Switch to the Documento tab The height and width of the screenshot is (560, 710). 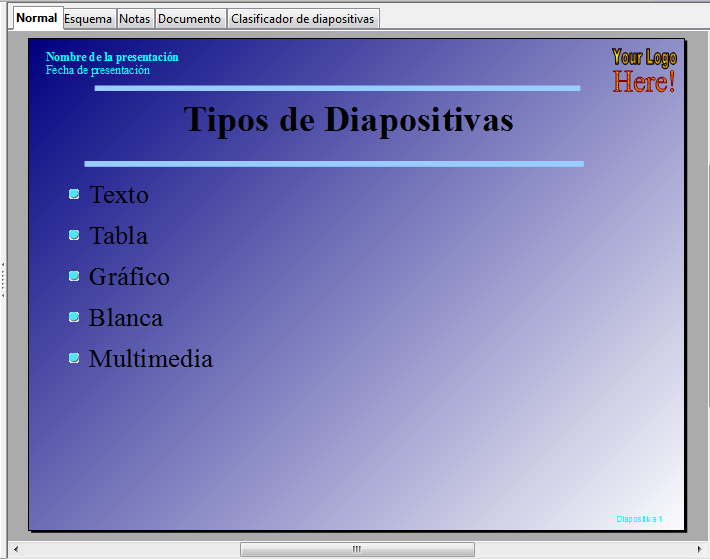tap(190, 19)
